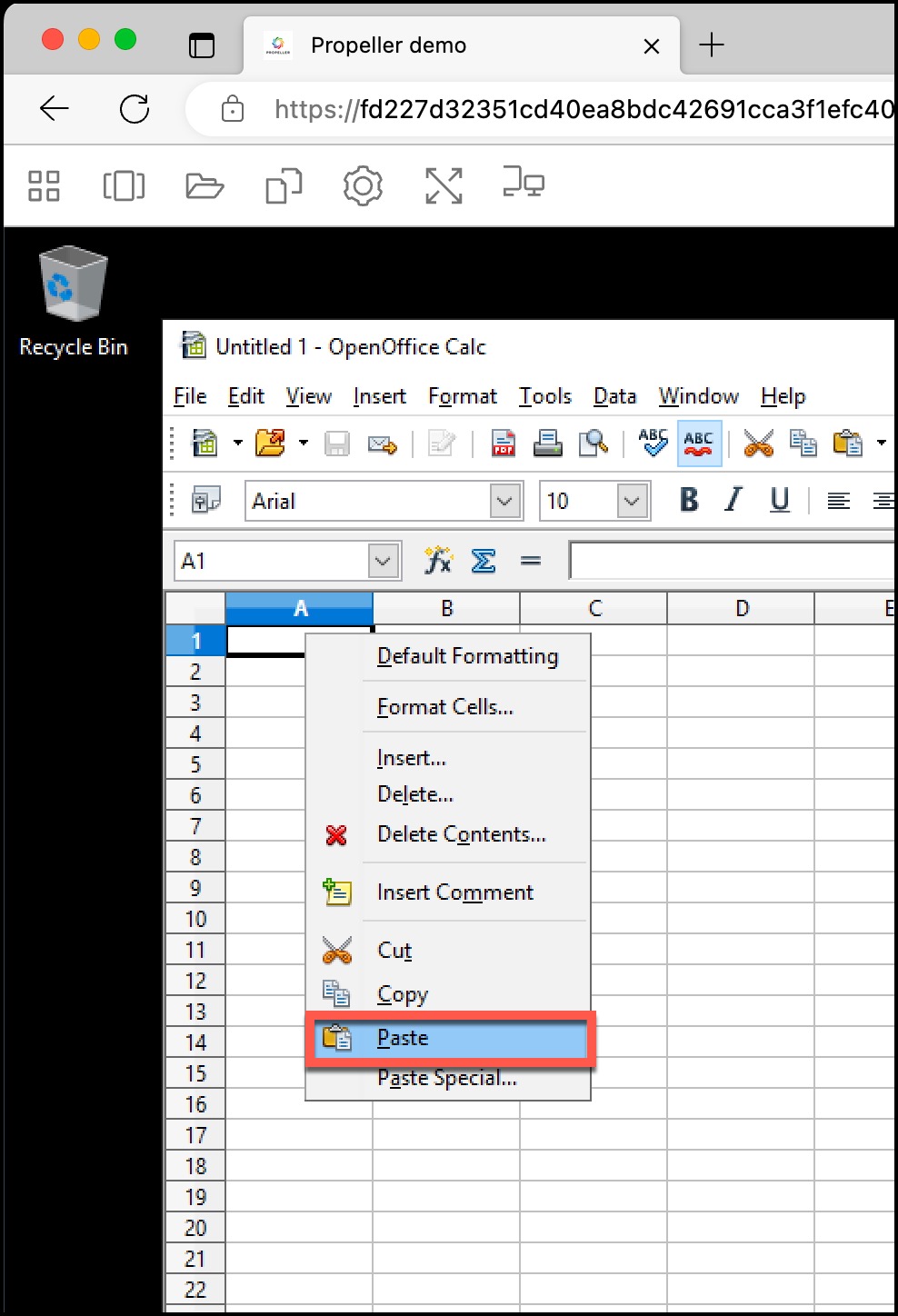Expand the Font Size dropdown
898x1316 pixels.
point(633,501)
